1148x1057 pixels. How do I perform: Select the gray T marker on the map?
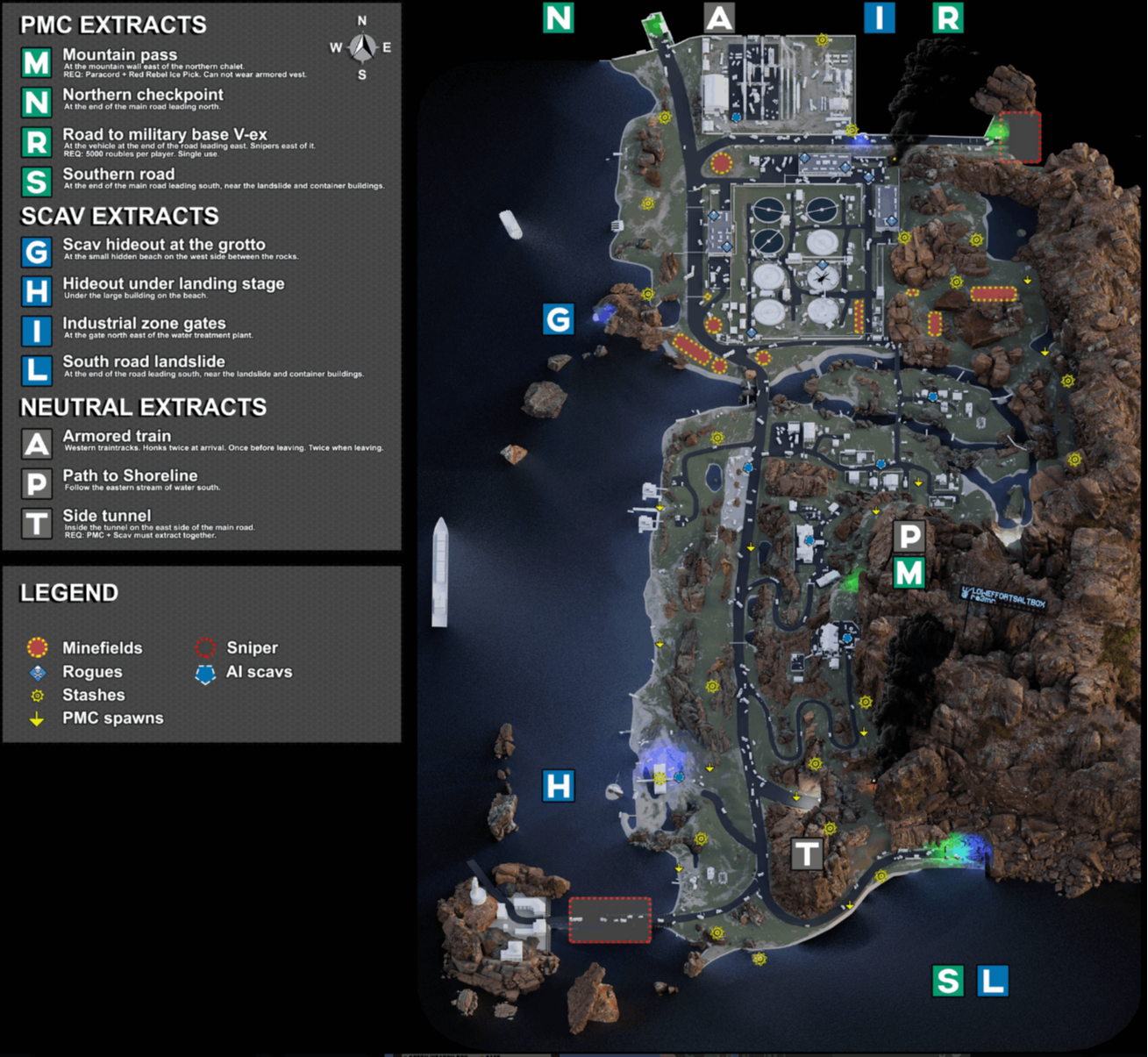[x=807, y=853]
